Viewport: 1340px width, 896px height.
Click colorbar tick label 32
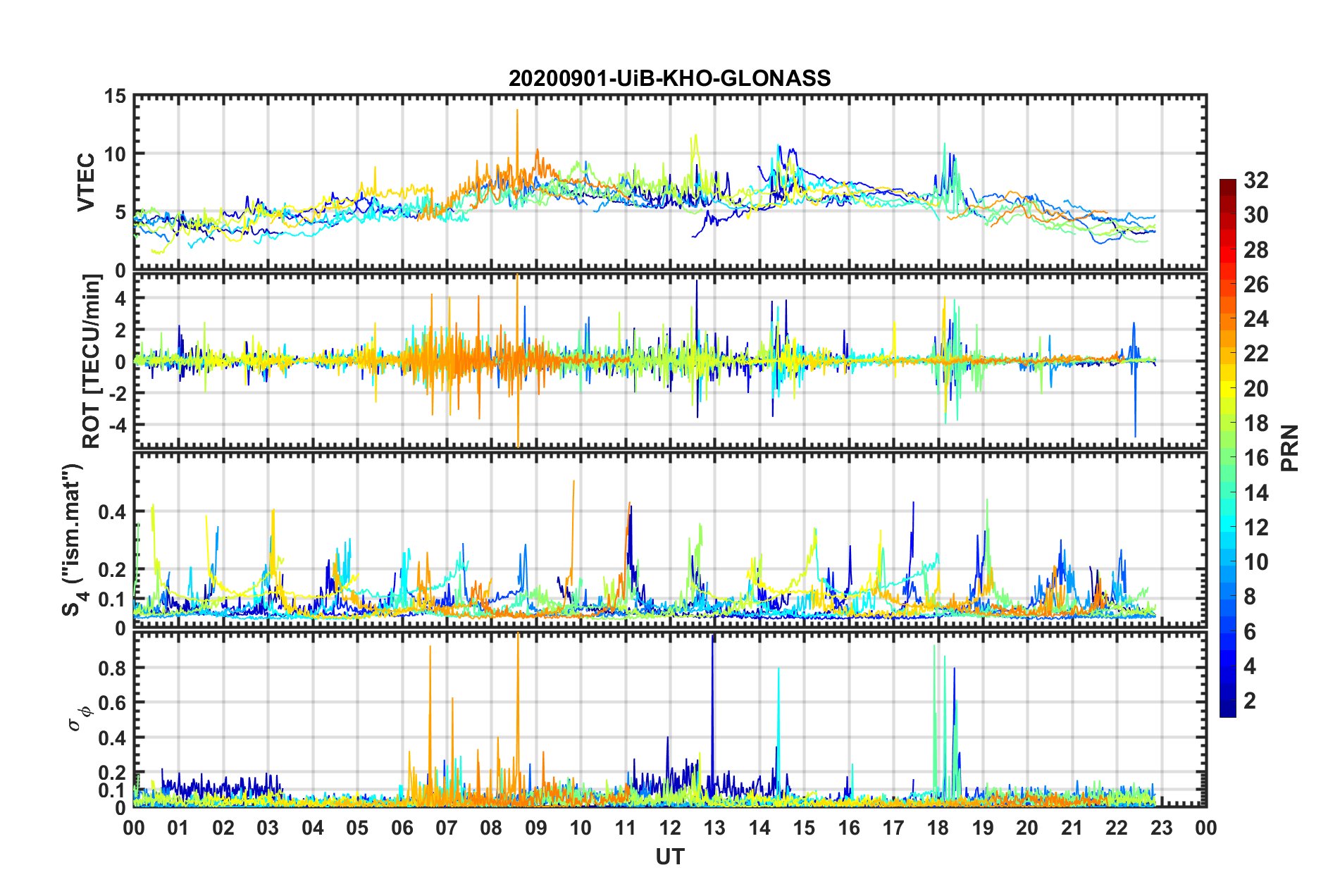click(x=1256, y=180)
